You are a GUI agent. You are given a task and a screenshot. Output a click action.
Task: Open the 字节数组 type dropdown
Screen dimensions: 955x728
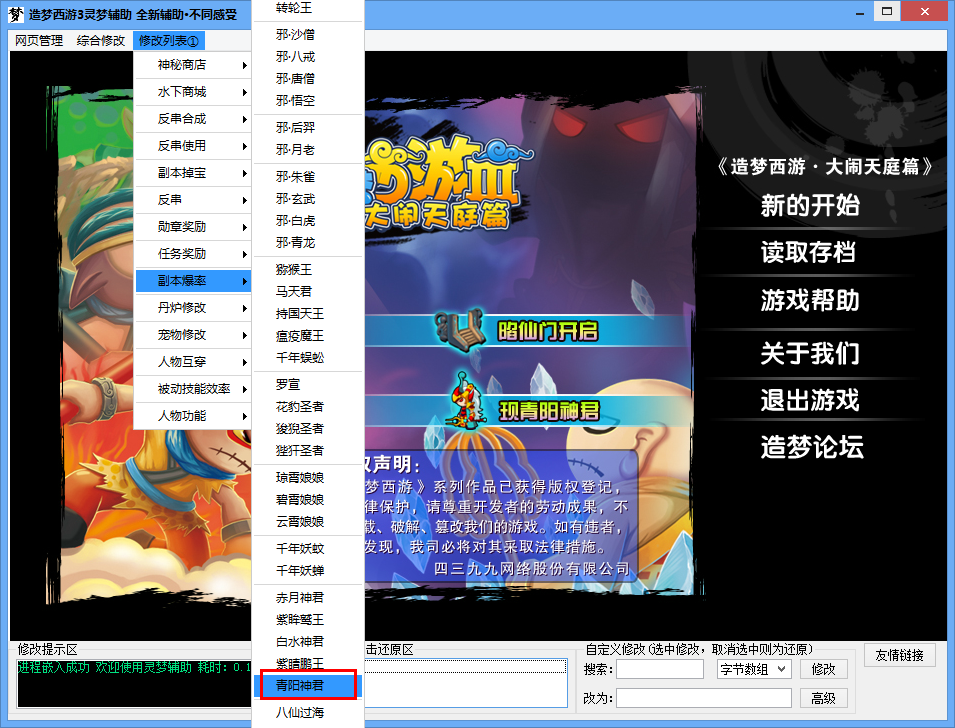point(754,669)
